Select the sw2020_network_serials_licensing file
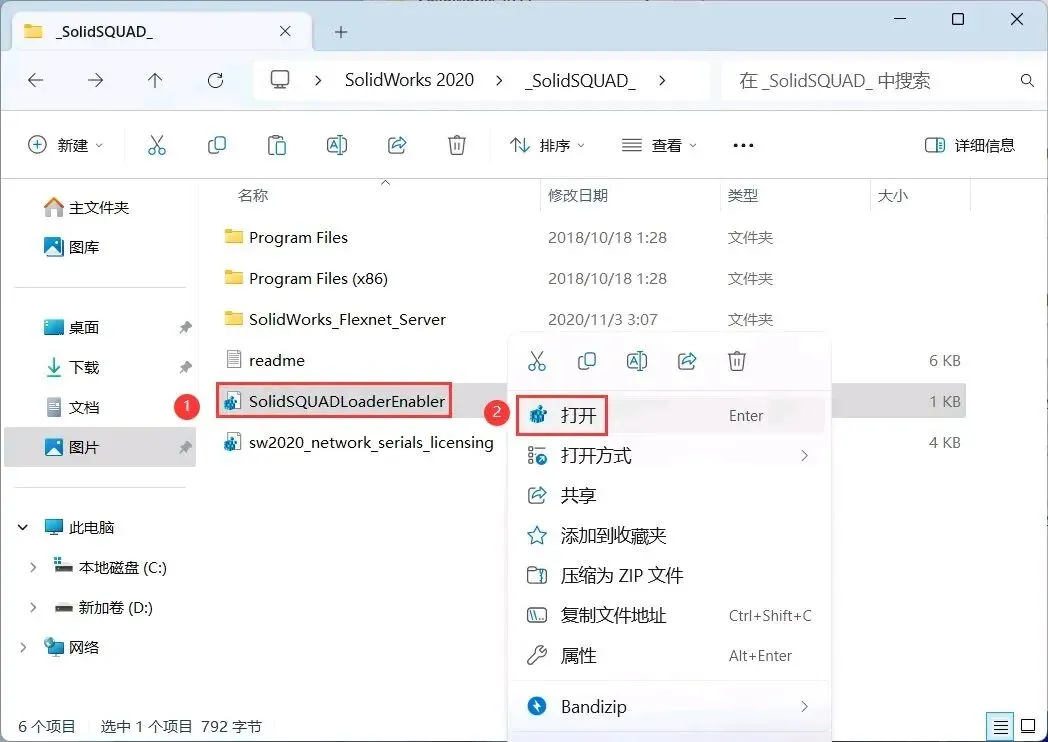The image size is (1048, 742). point(371,443)
